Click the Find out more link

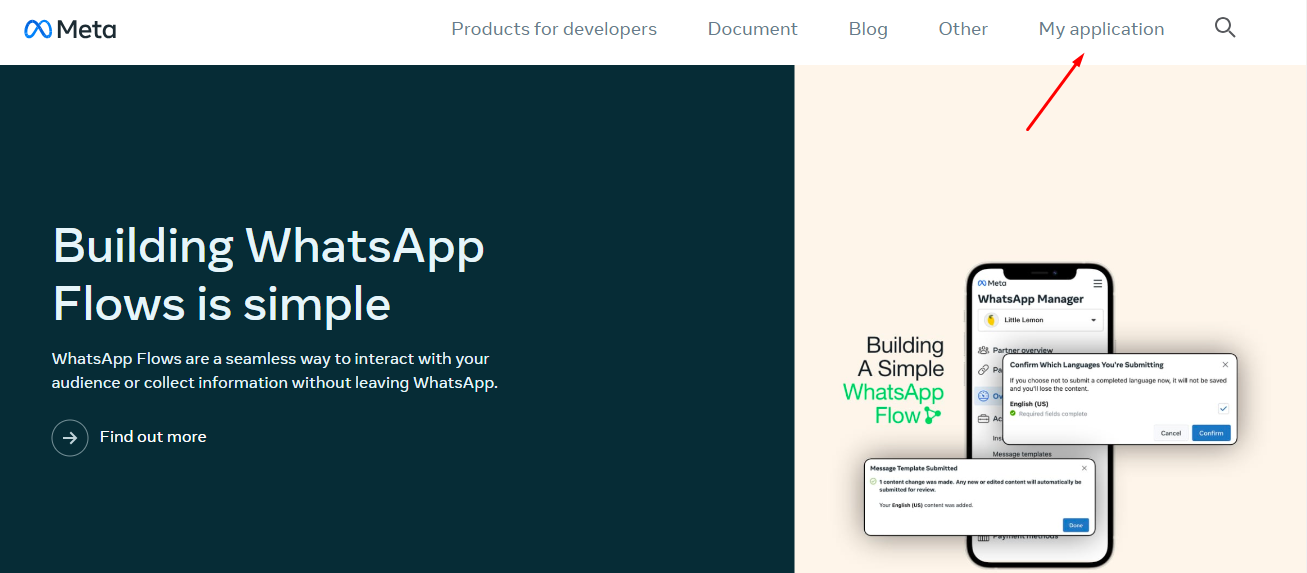153,437
